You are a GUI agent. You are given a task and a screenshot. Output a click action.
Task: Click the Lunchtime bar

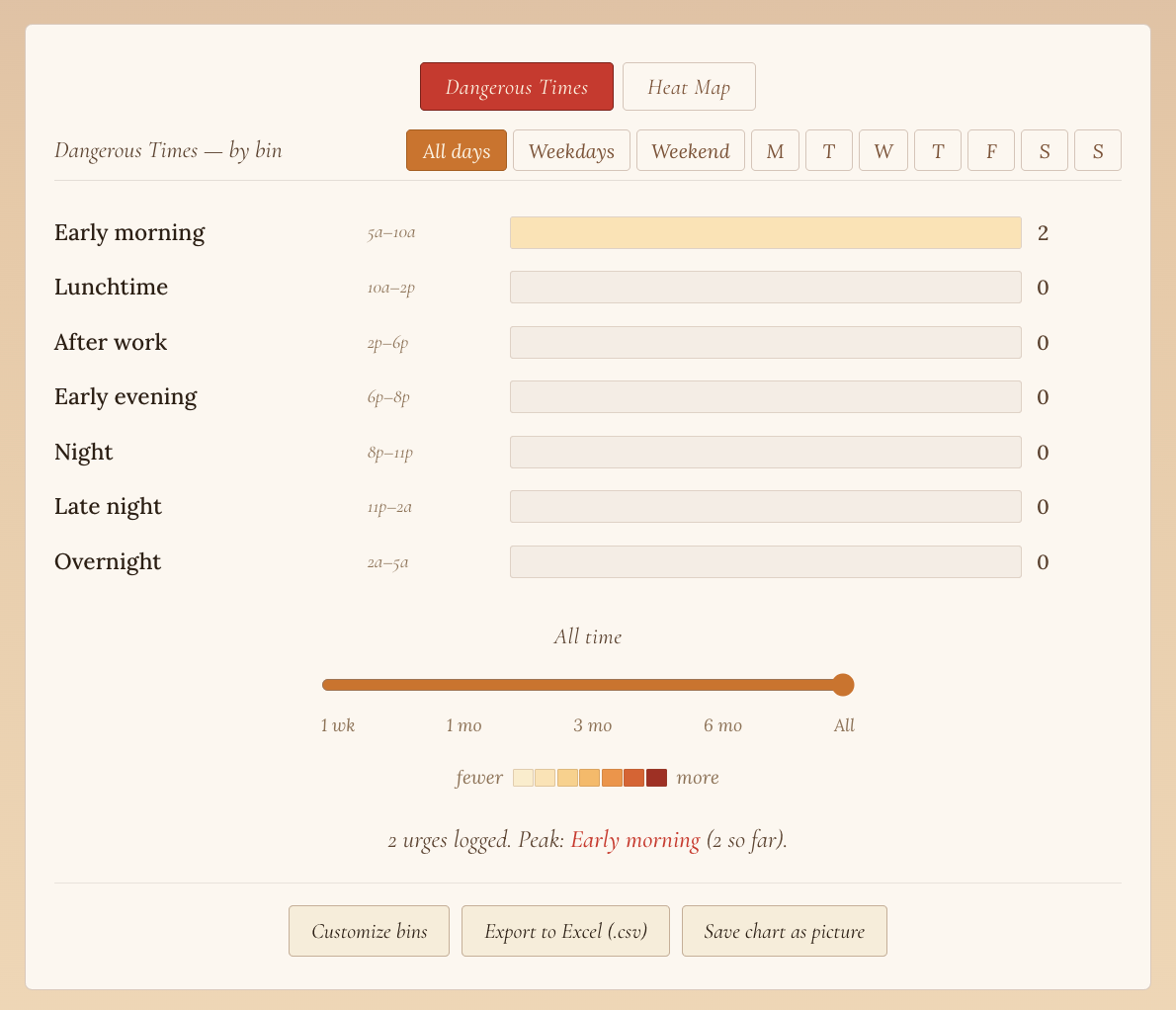(x=765, y=288)
